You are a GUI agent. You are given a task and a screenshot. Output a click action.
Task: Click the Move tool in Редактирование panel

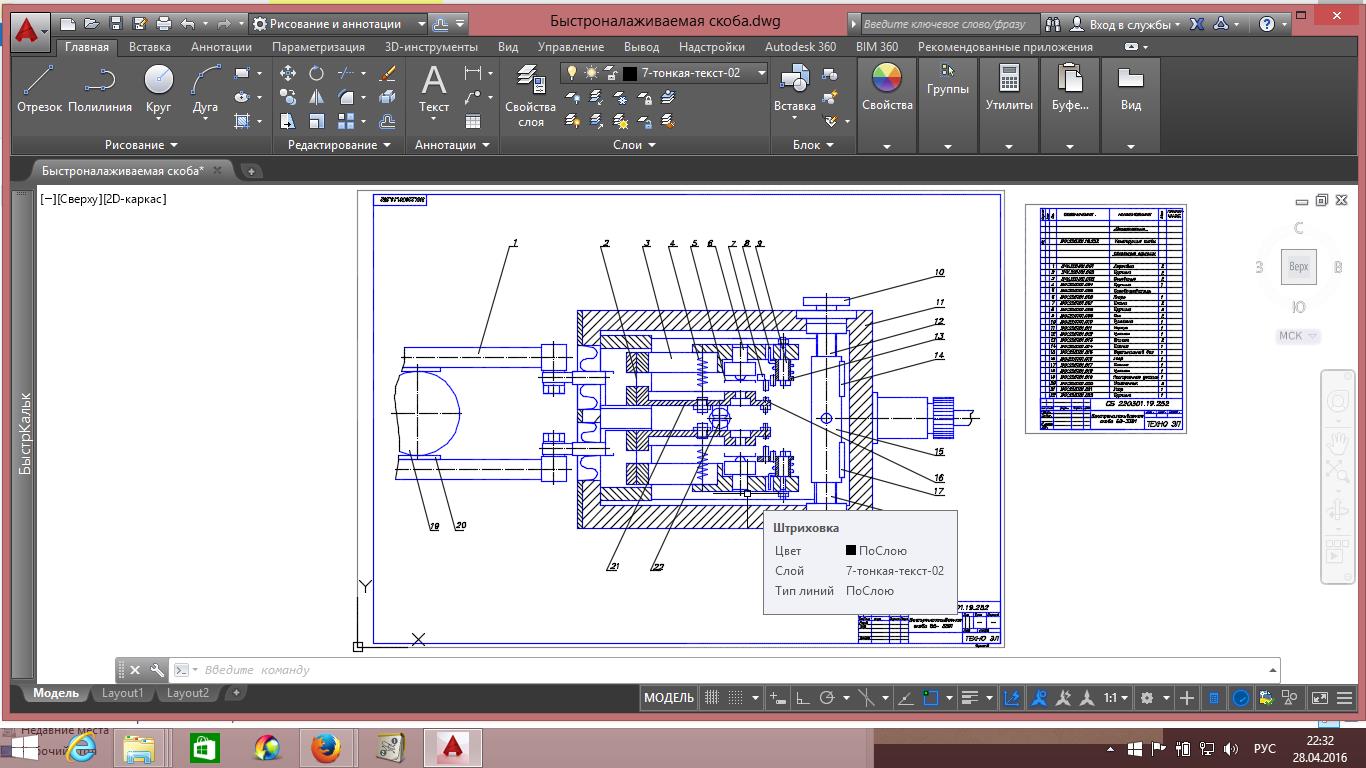pos(288,73)
